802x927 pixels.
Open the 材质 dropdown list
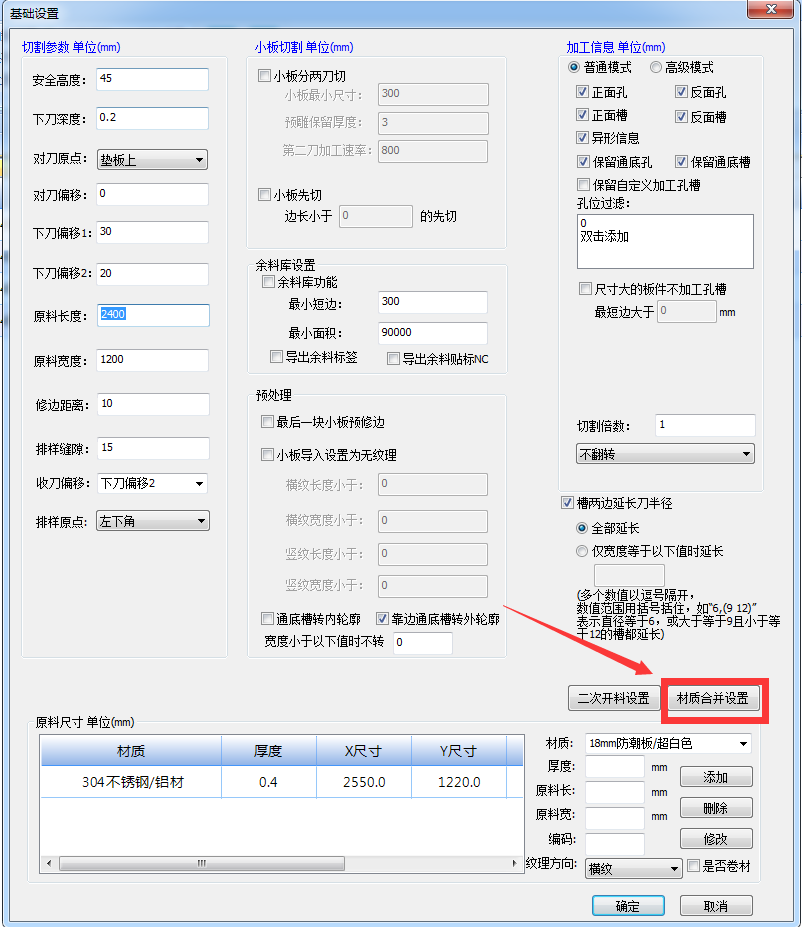pyautogui.click(x=668, y=743)
